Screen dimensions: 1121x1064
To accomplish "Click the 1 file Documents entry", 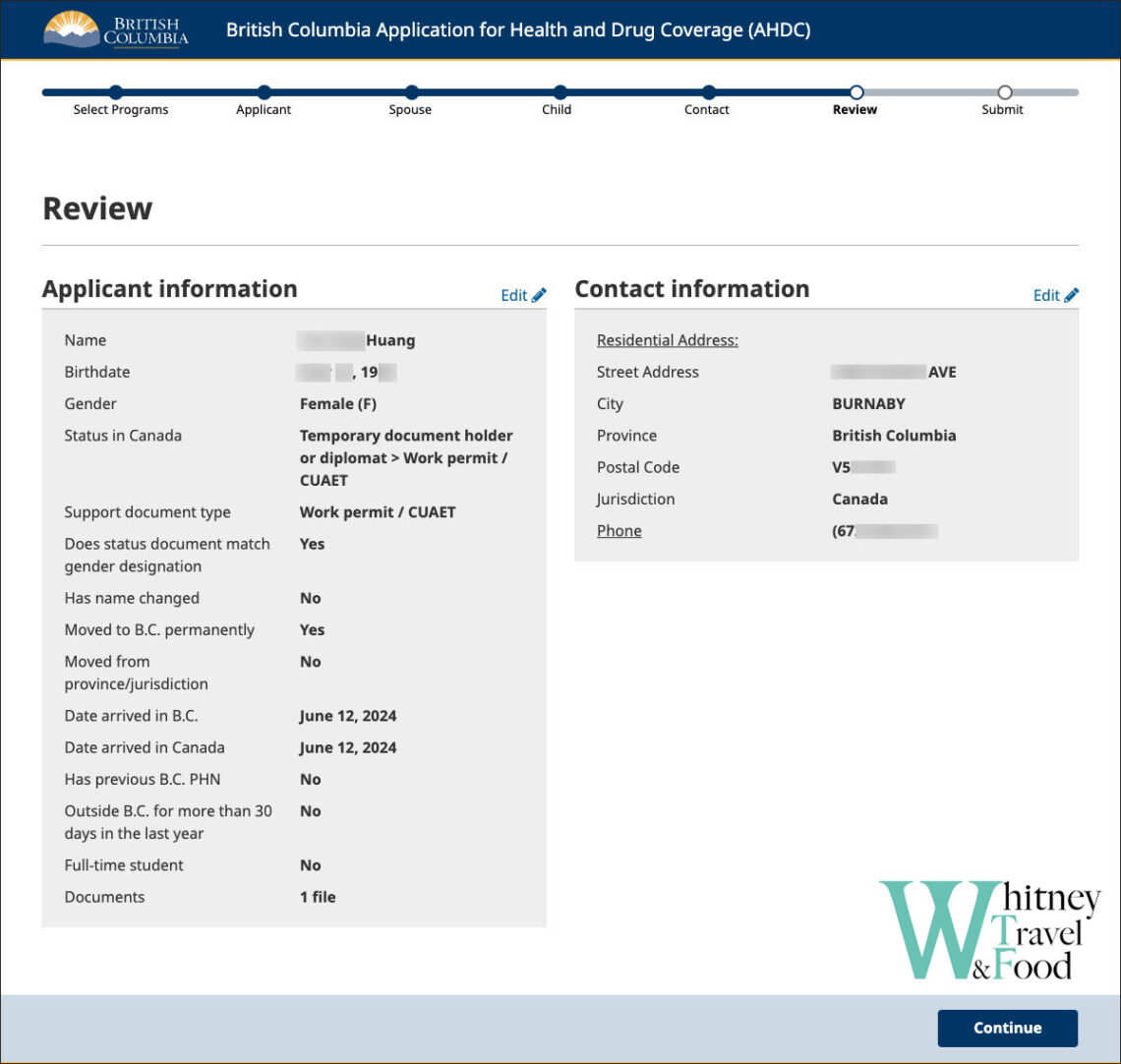I will click(317, 896).
